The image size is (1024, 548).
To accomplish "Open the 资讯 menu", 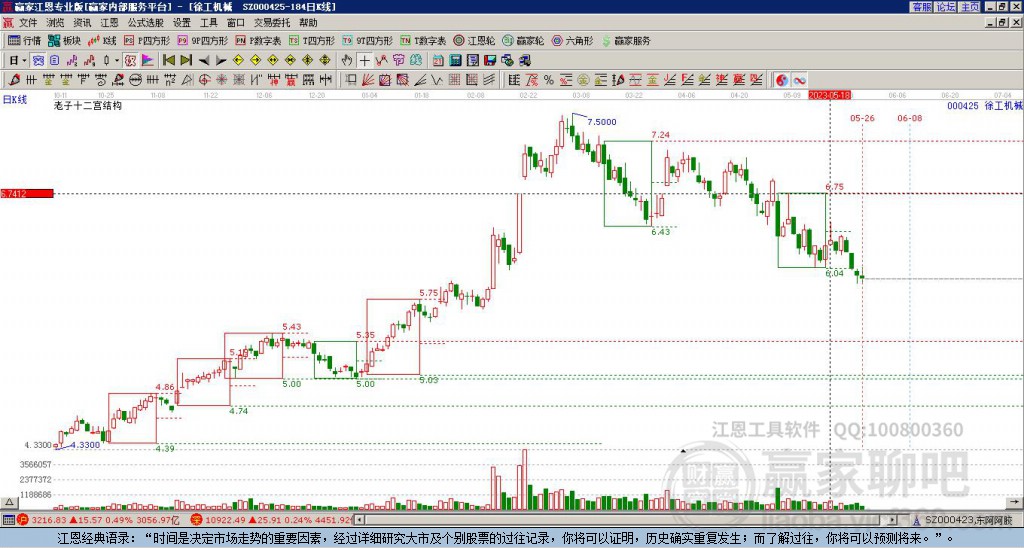I will [82, 23].
